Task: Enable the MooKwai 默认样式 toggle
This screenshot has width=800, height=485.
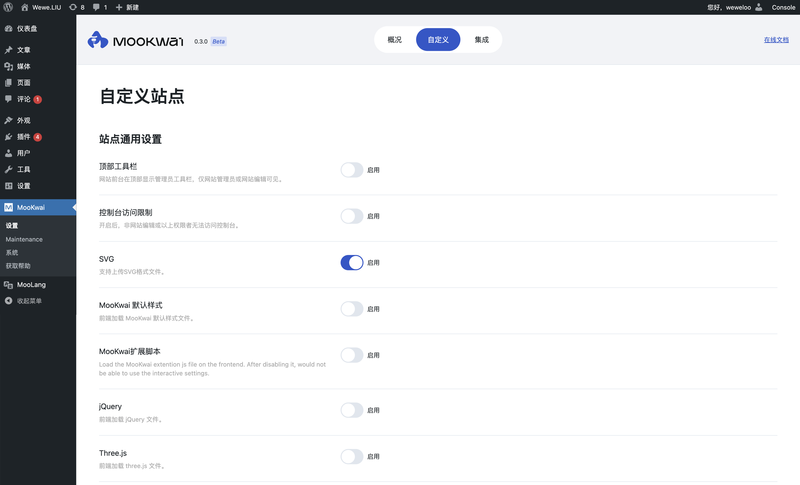Action: point(352,309)
